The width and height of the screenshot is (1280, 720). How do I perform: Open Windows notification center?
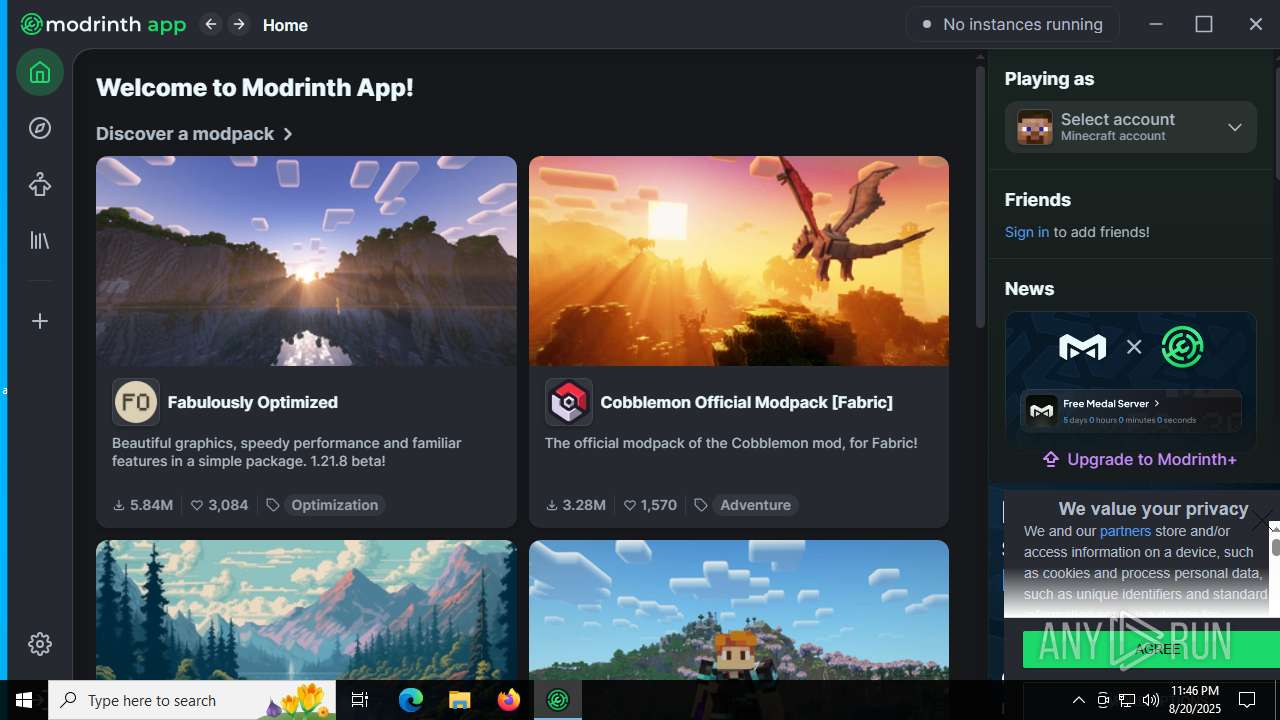(1248, 700)
